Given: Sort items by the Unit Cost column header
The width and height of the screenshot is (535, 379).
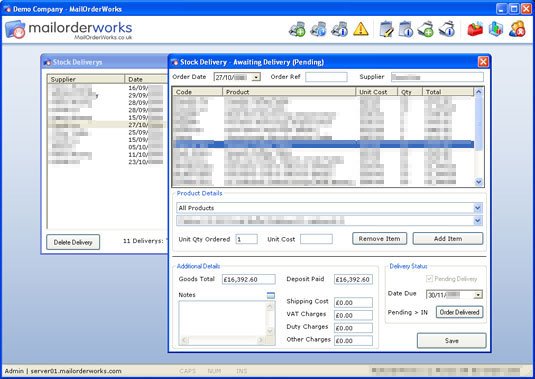Looking at the screenshot, I should [x=376, y=92].
